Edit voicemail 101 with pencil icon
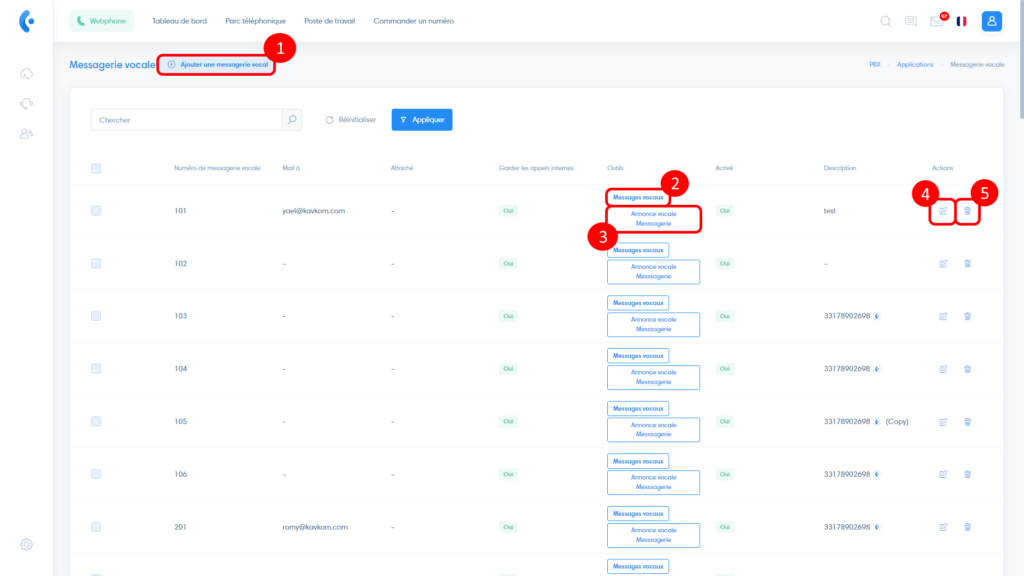Screen dimensions: 1024x576 (x=942, y=211)
